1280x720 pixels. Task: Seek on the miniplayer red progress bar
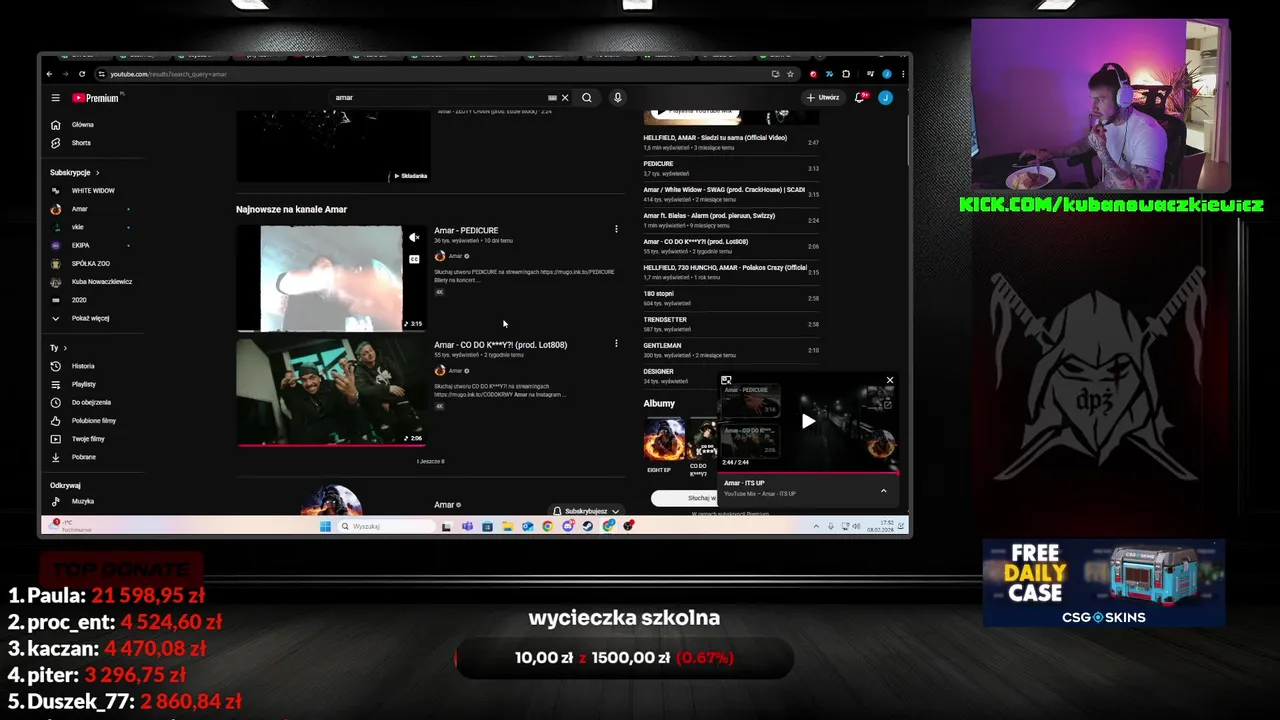pos(808,471)
